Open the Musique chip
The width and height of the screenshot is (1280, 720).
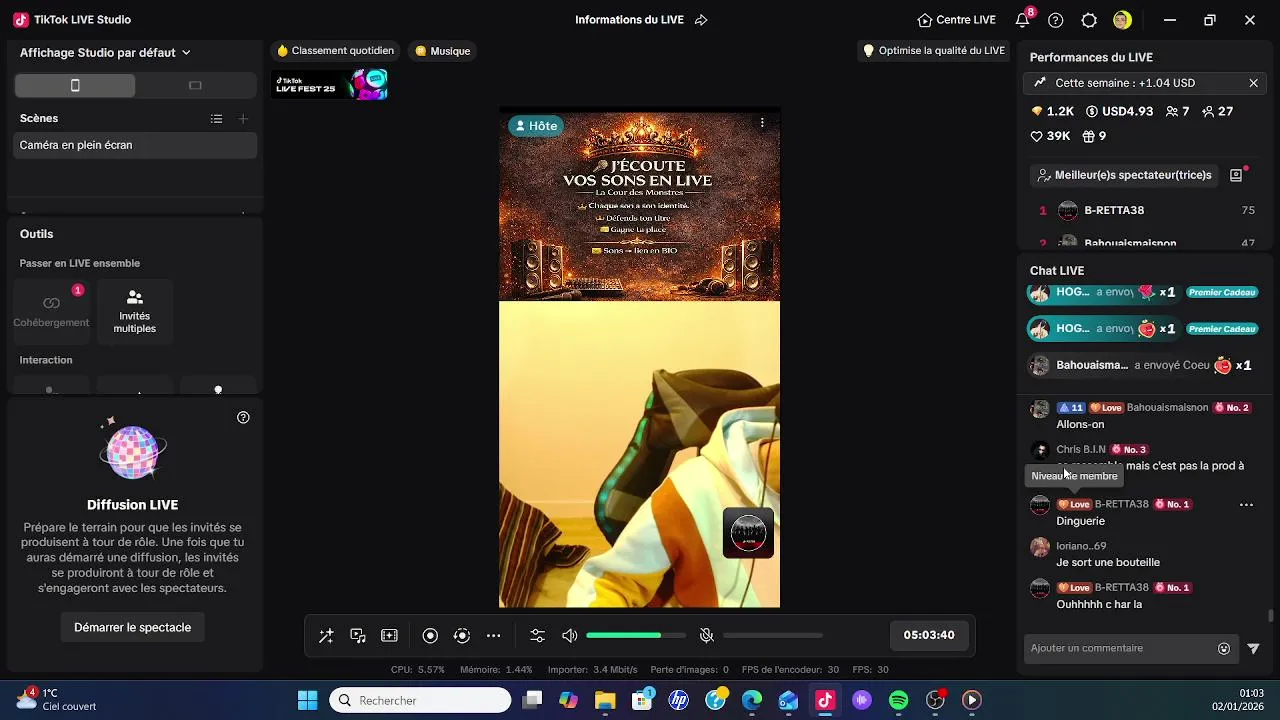tap(442, 51)
